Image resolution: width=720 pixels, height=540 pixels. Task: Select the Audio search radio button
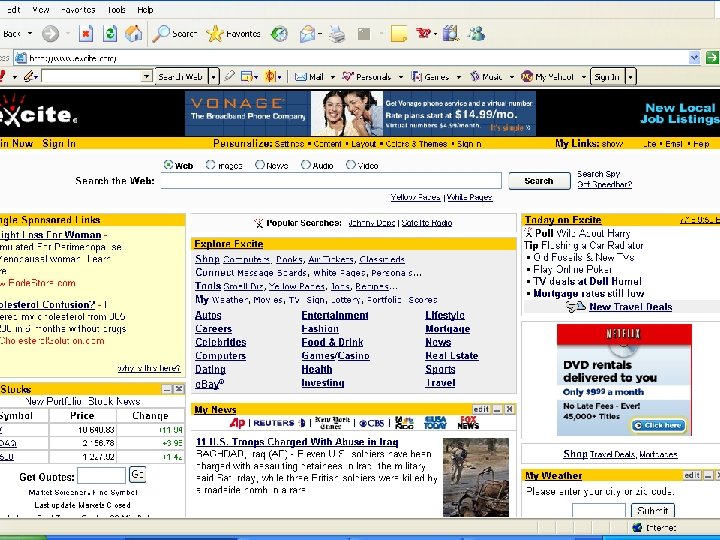pyautogui.click(x=306, y=164)
